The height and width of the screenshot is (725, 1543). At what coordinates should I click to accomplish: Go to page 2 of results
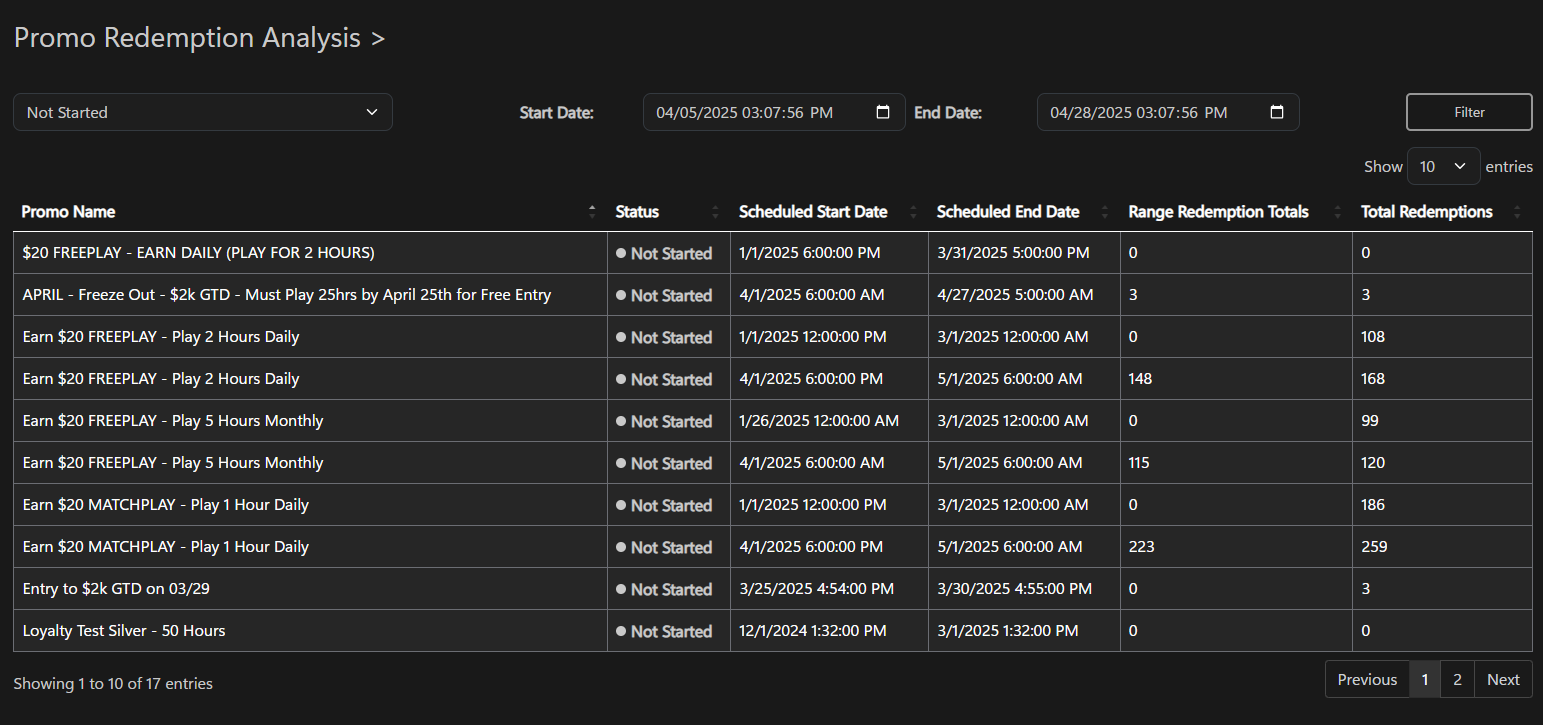point(1457,679)
